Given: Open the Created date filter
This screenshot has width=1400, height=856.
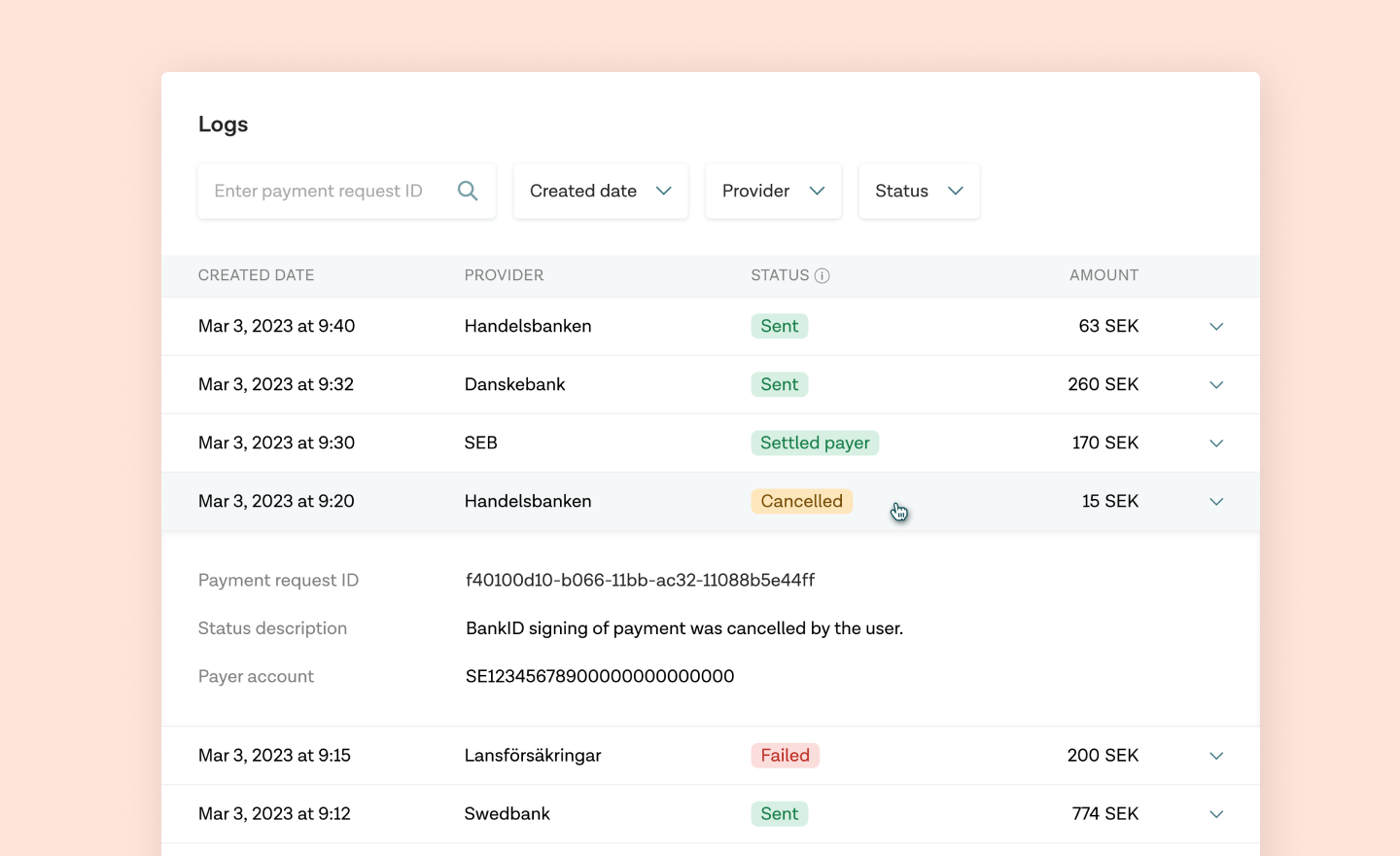Looking at the screenshot, I should click(600, 191).
